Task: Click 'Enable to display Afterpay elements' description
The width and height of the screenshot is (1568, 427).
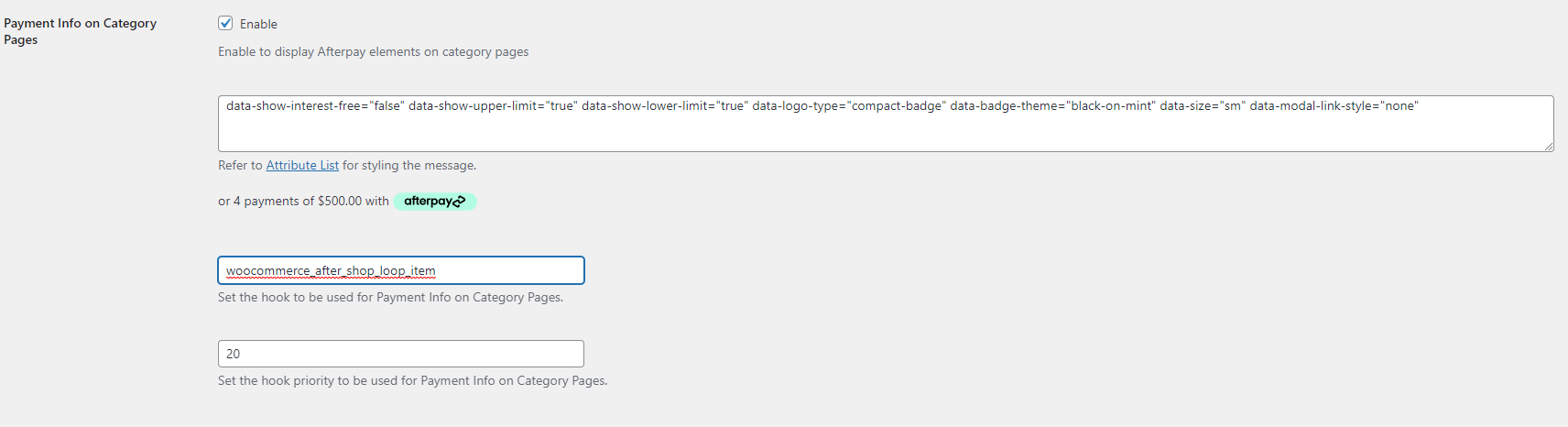Action: pos(373,52)
